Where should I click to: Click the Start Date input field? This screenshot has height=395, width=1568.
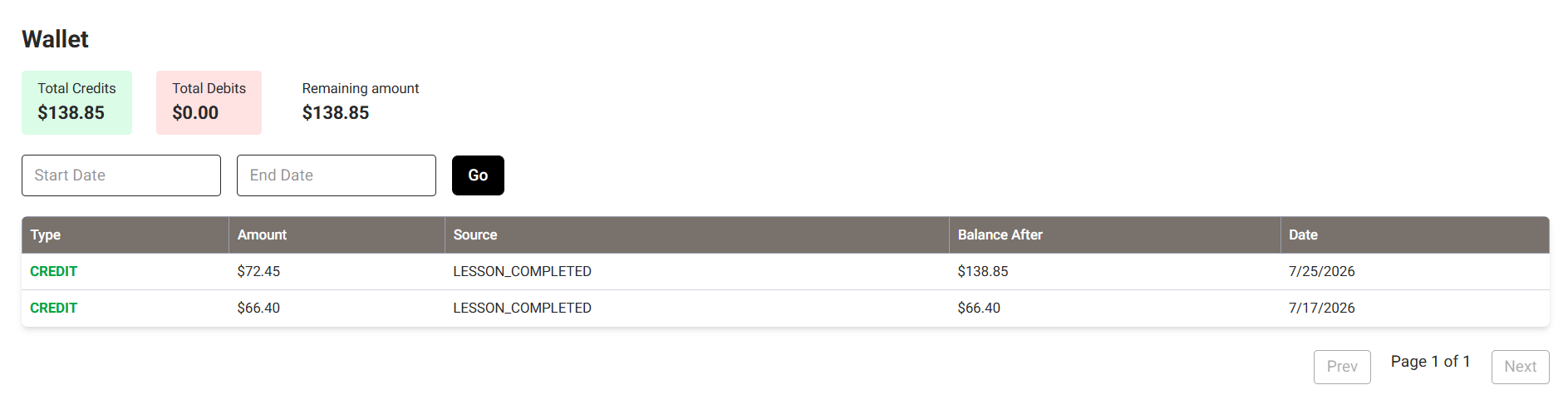pyautogui.click(x=121, y=175)
